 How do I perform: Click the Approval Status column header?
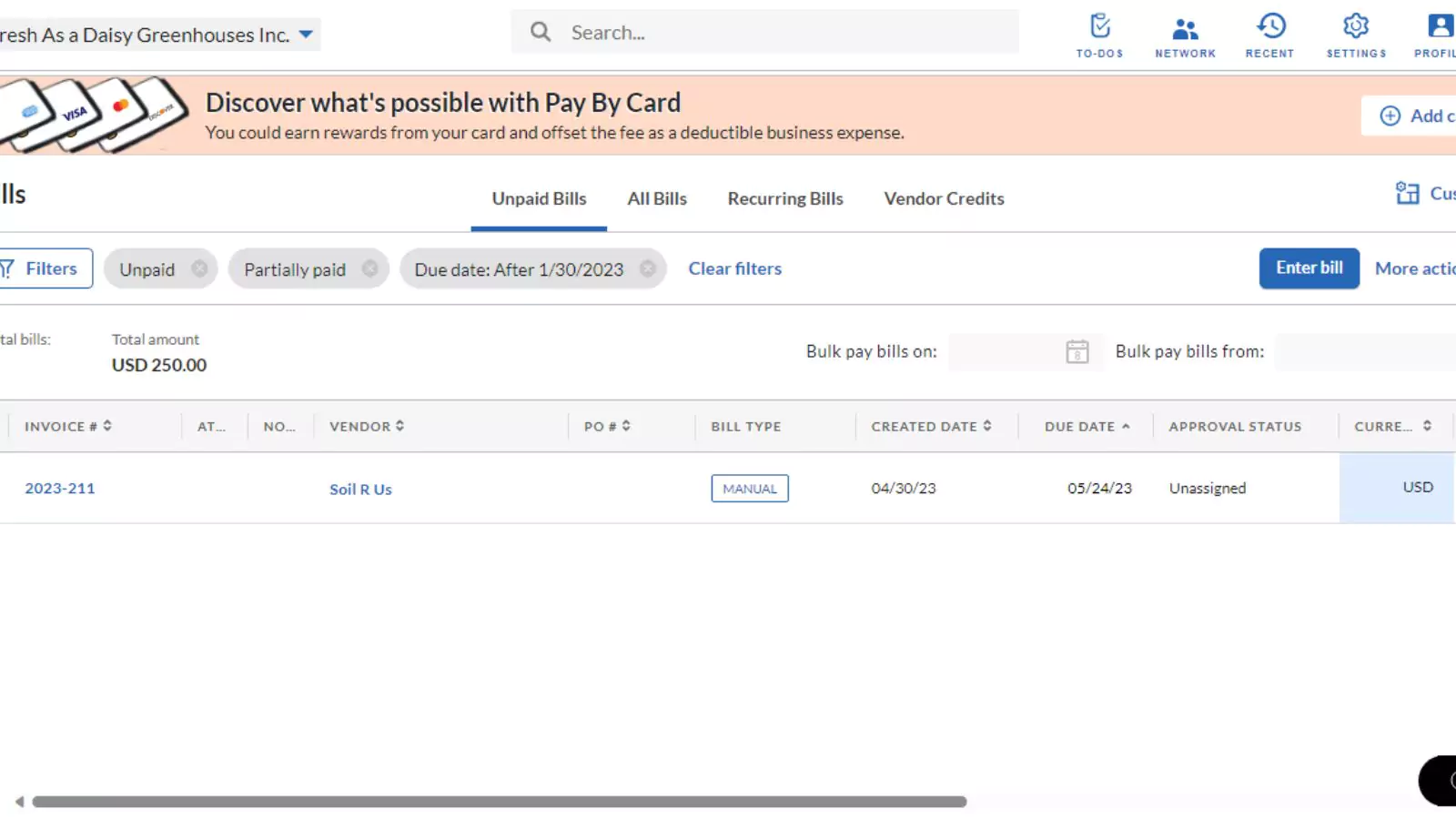1235,426
